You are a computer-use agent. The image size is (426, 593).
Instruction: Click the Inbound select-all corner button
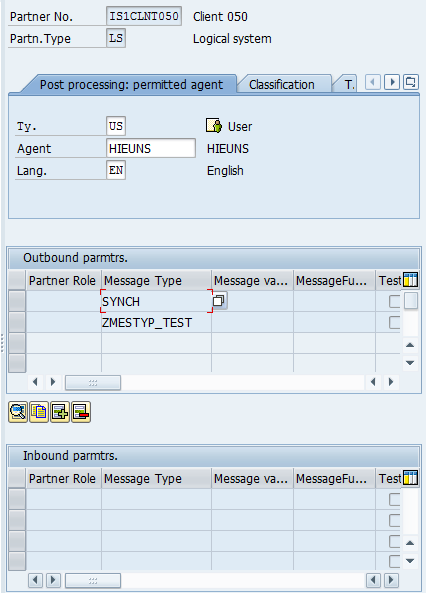click(17, 478)
